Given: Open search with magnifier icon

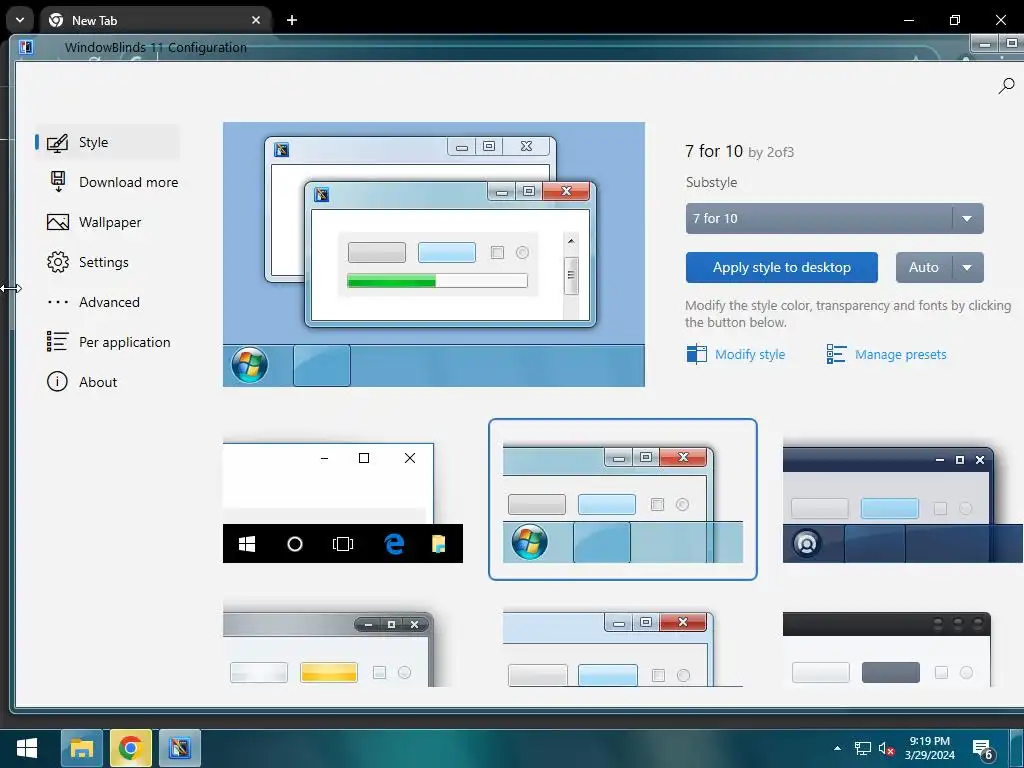Looking at the screenshot, I should 1006,86.
